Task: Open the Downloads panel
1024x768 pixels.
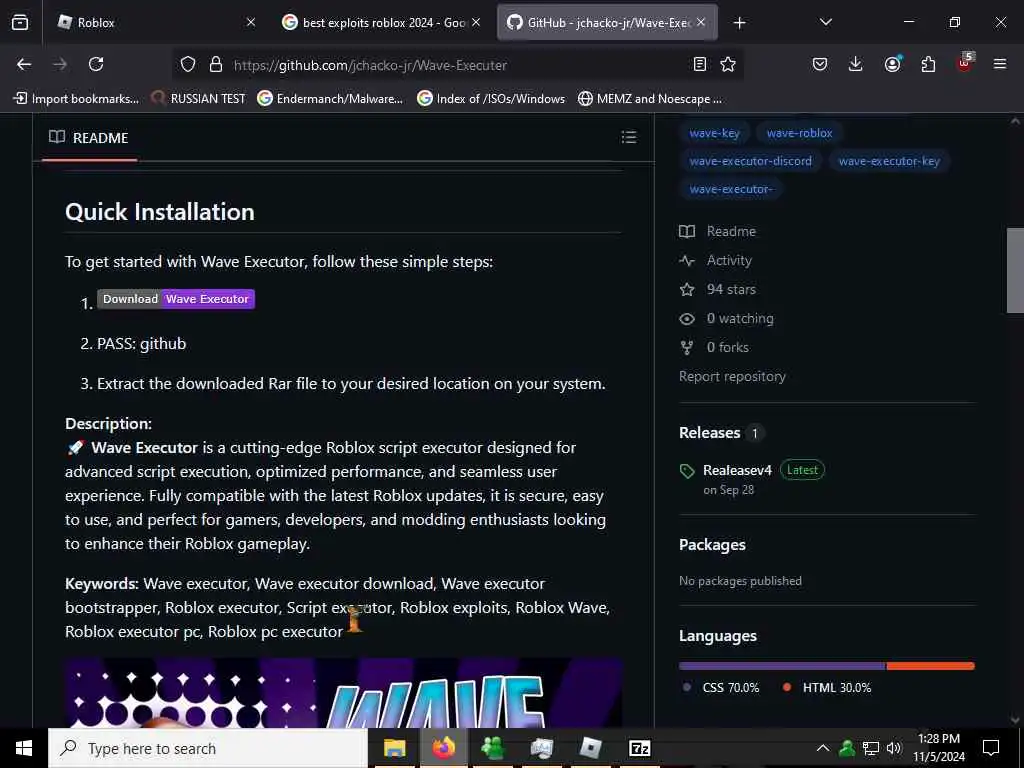Action: 856,64
